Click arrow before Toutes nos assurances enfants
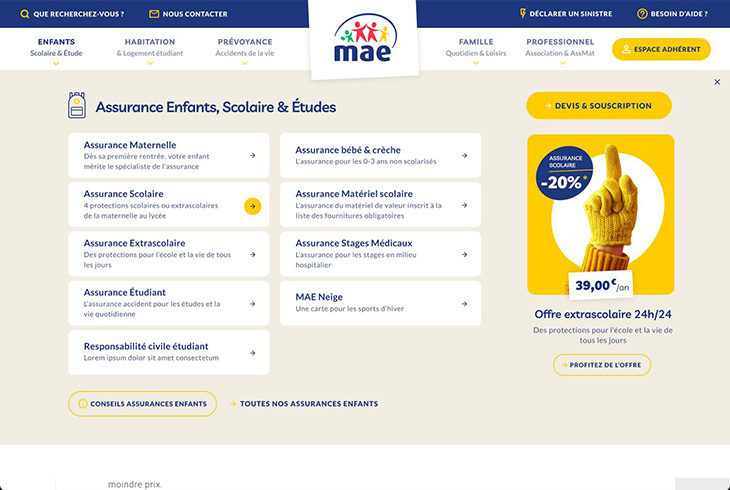This screenshot has height=490, width=730. pyautogui.click(x=233, y=404)
